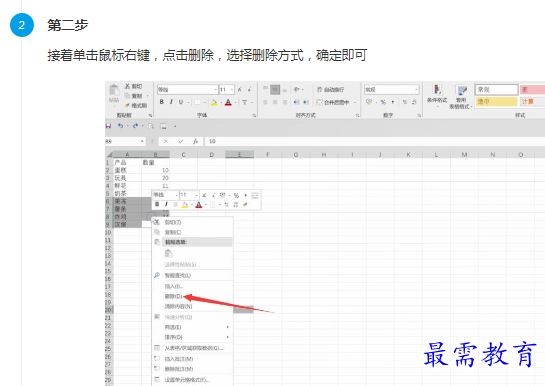The width and height of the screenshot is (545, 386).
Task: Choose 复制(C) in the context menu
Action: tap(193, 232)
